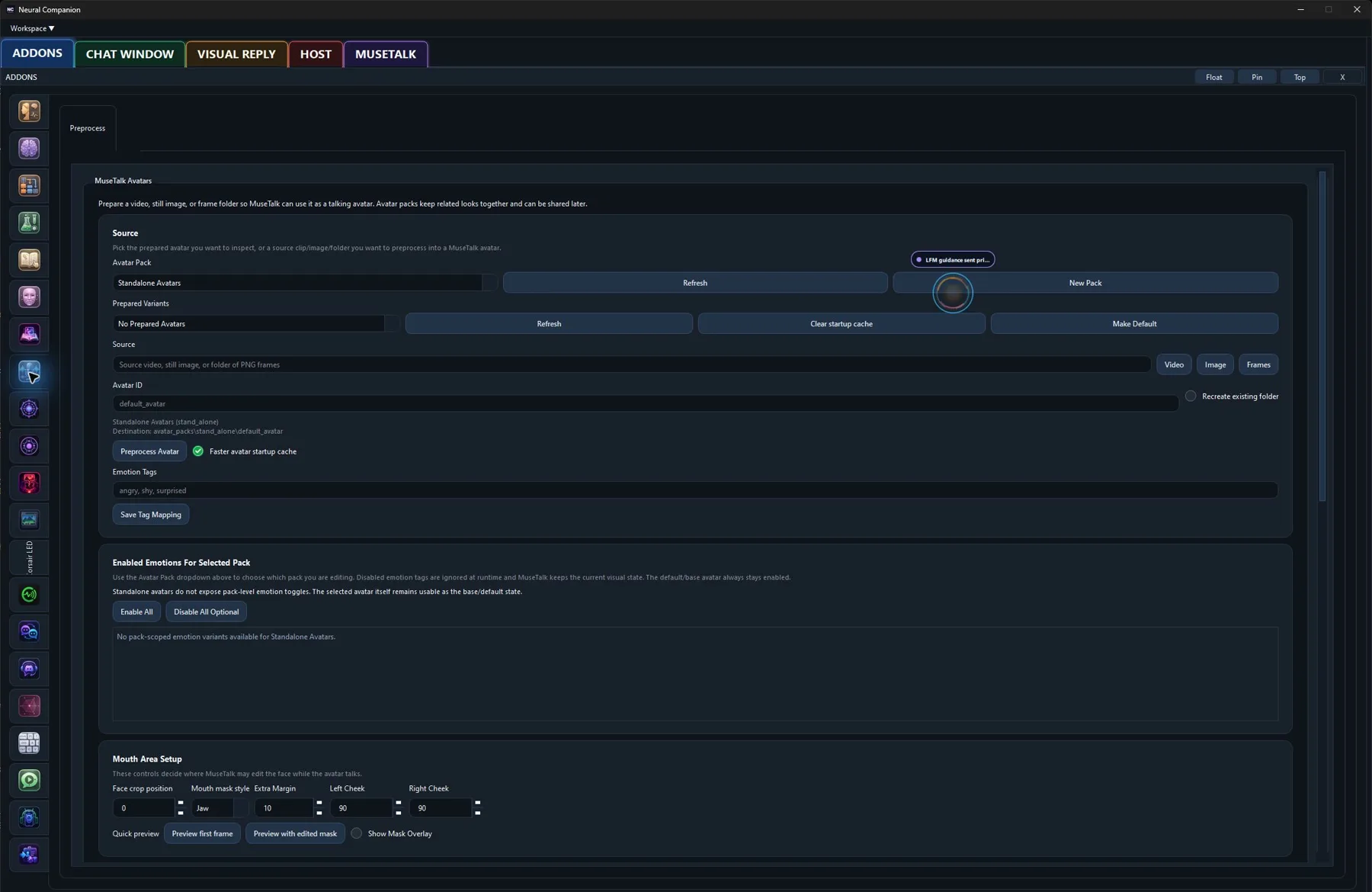Pin the ADDONS panel
The width and height of the screenshot is (1372, 892).
click(x=1257, y=77)
